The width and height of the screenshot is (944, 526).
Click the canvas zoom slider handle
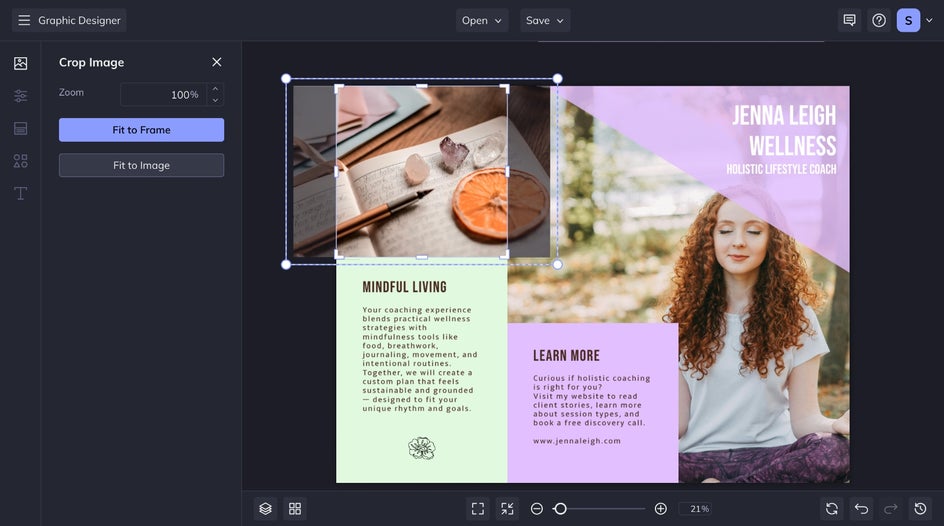(x=560, y=509)
